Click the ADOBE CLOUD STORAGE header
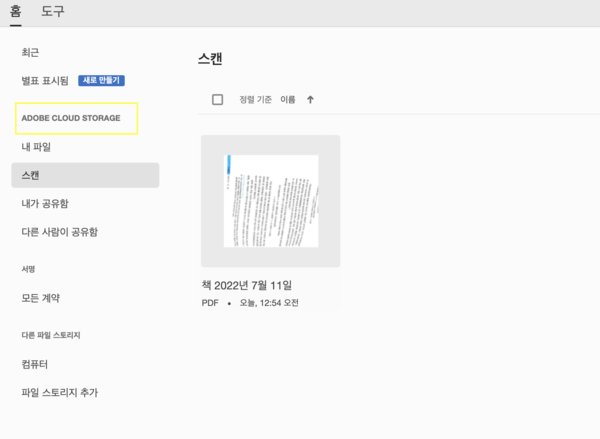This screenshot has width=600, height=439. [70, 118]
